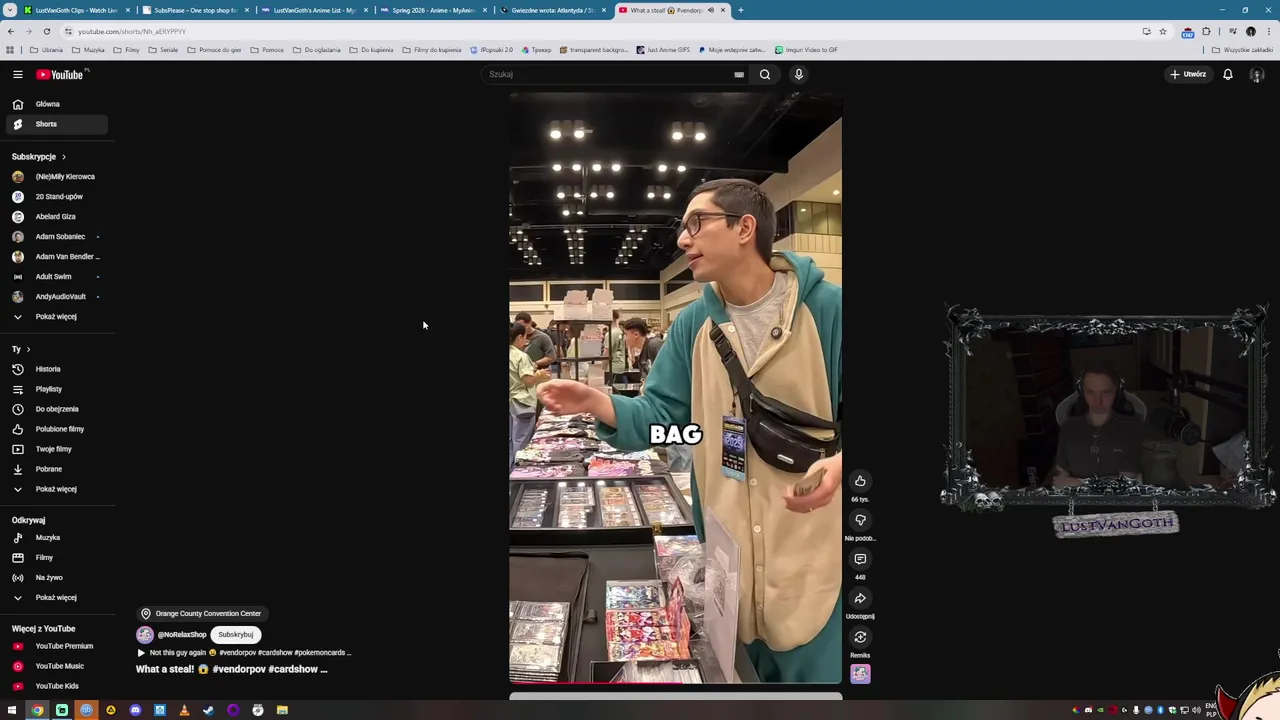Start voice search with the microphone
1280x720 pixels.
[x=798, y=74]
